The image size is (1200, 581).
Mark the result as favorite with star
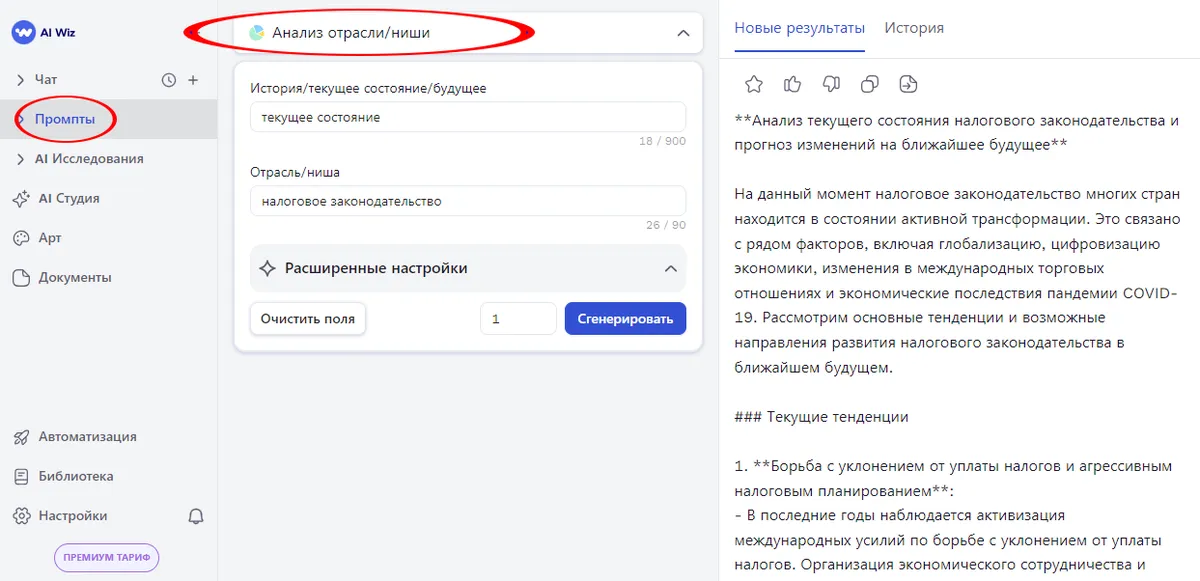753,84
